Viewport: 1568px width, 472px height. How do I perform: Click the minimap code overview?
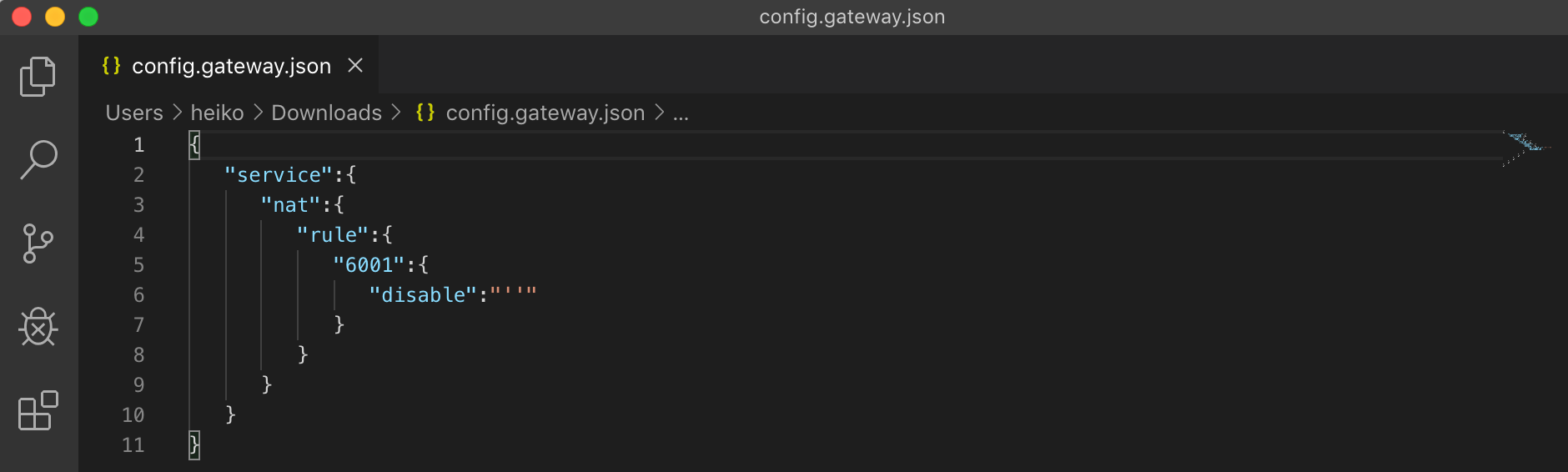pyautogui.click(x=1526, y=148)
